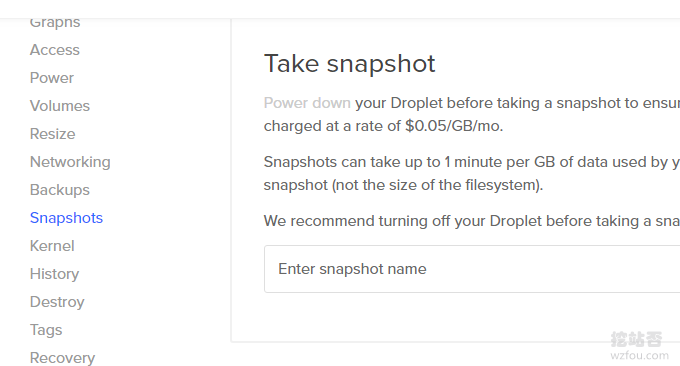Navigate to Networking settings
680x366 pixels.
[x=70, y=162]
